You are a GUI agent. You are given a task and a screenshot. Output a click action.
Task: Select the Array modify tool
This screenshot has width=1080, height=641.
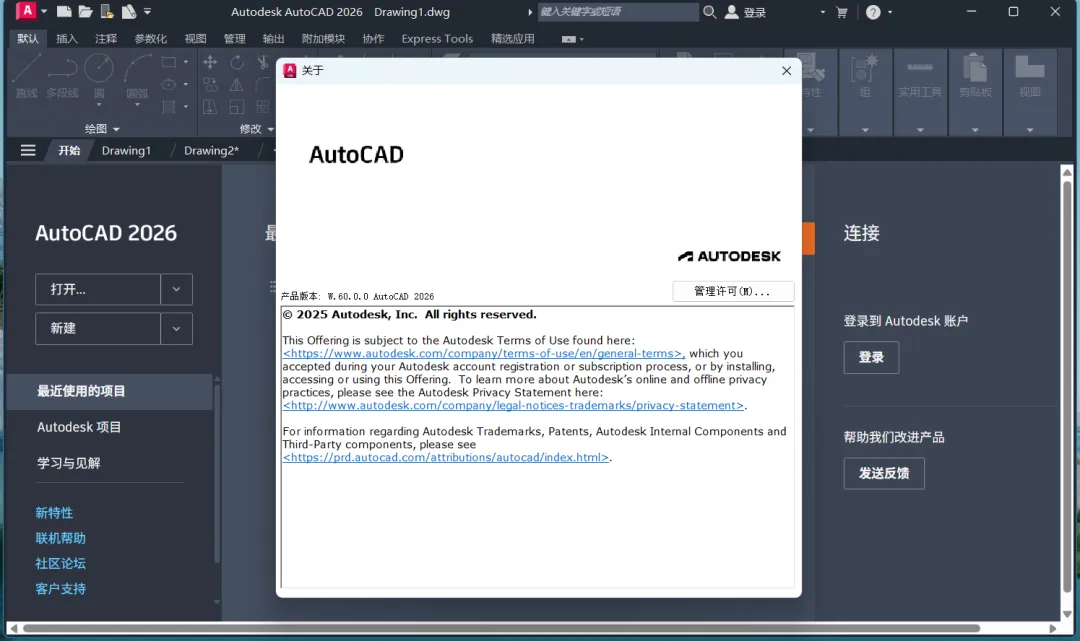tap(262, 107)
